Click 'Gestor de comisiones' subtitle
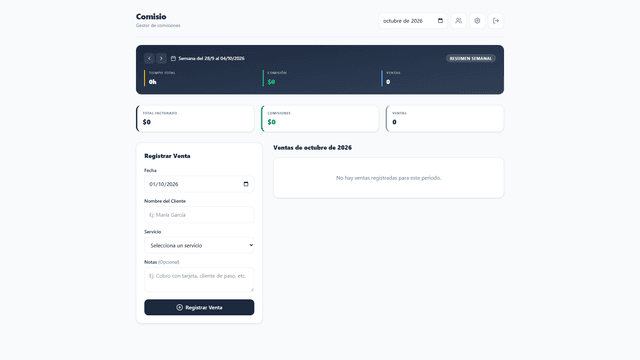The image size is (640, 360). (158, 25)
